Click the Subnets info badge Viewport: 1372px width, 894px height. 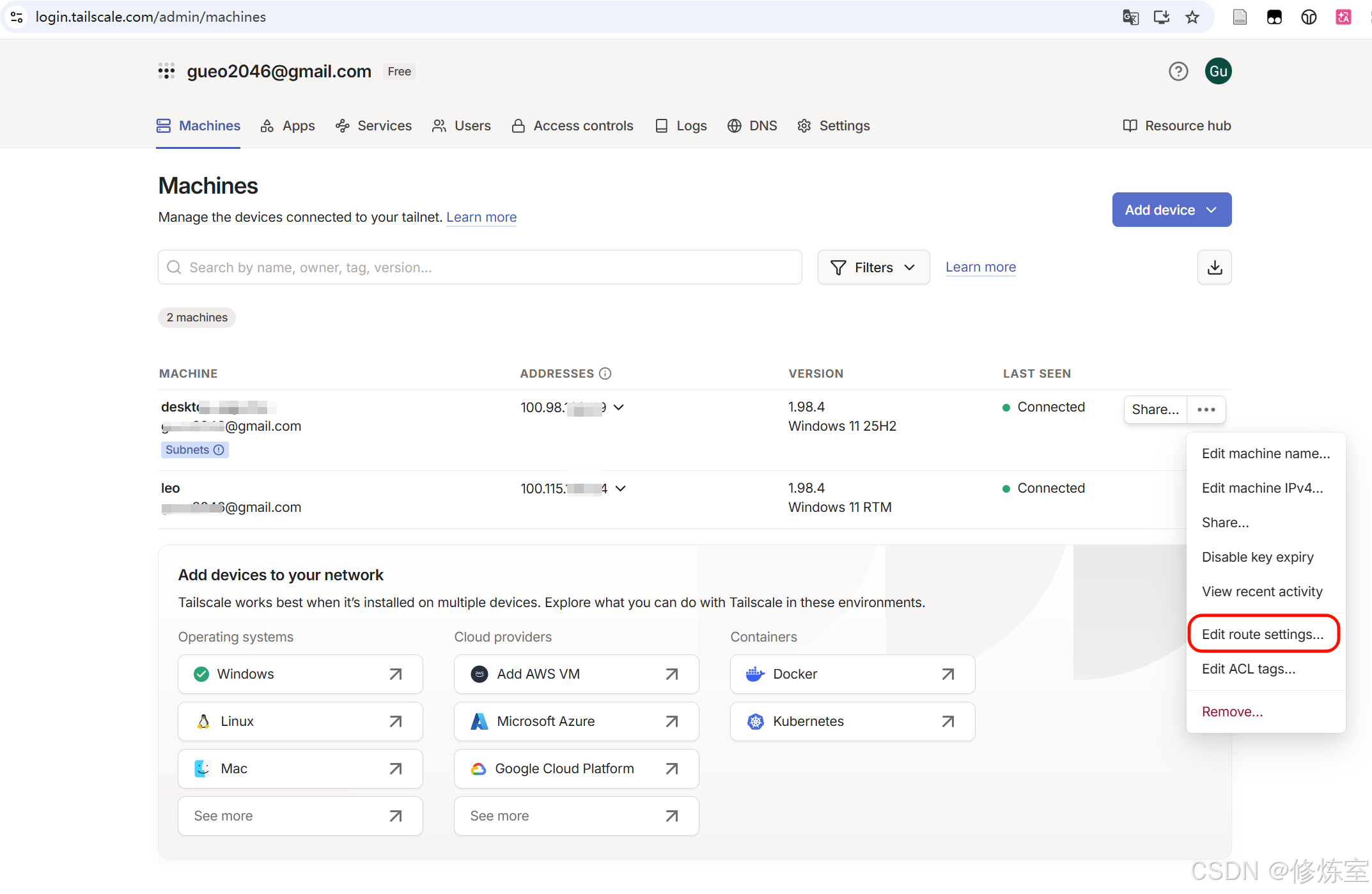tap(194, 449)
